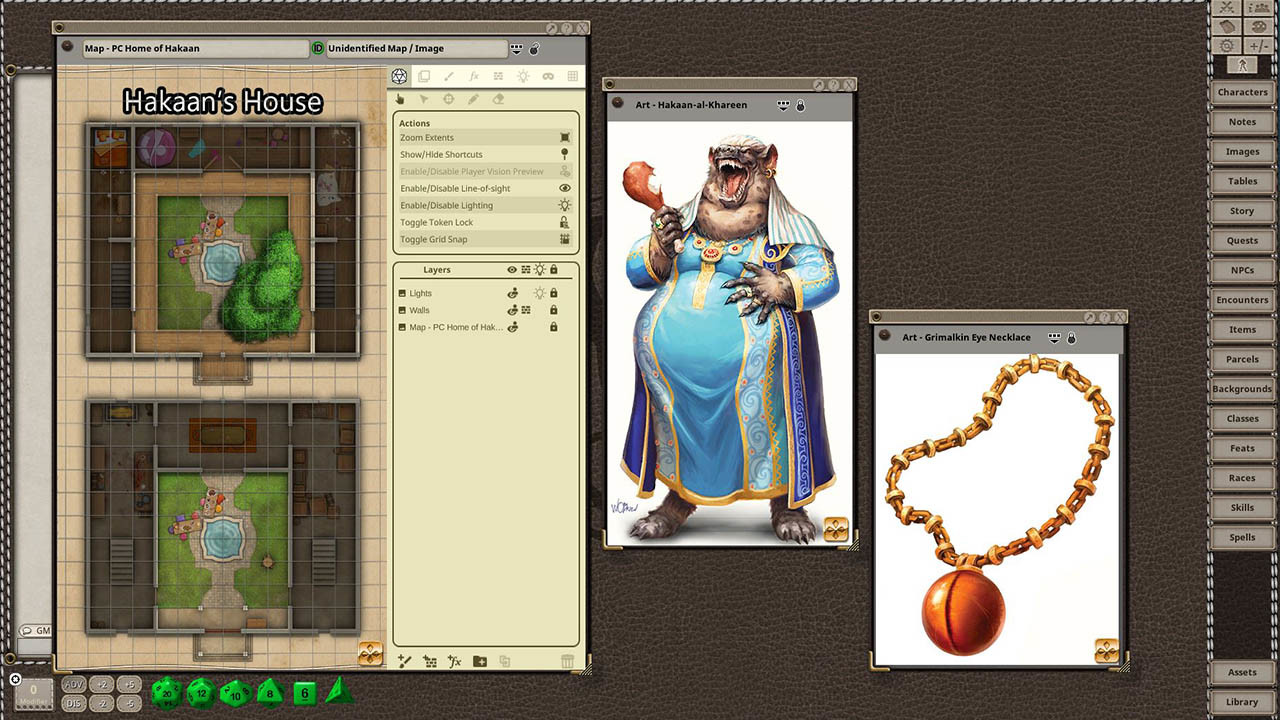Open the lighting mode with the sun icon
This screenshot has height=720, width=1280.
[523, 75]
